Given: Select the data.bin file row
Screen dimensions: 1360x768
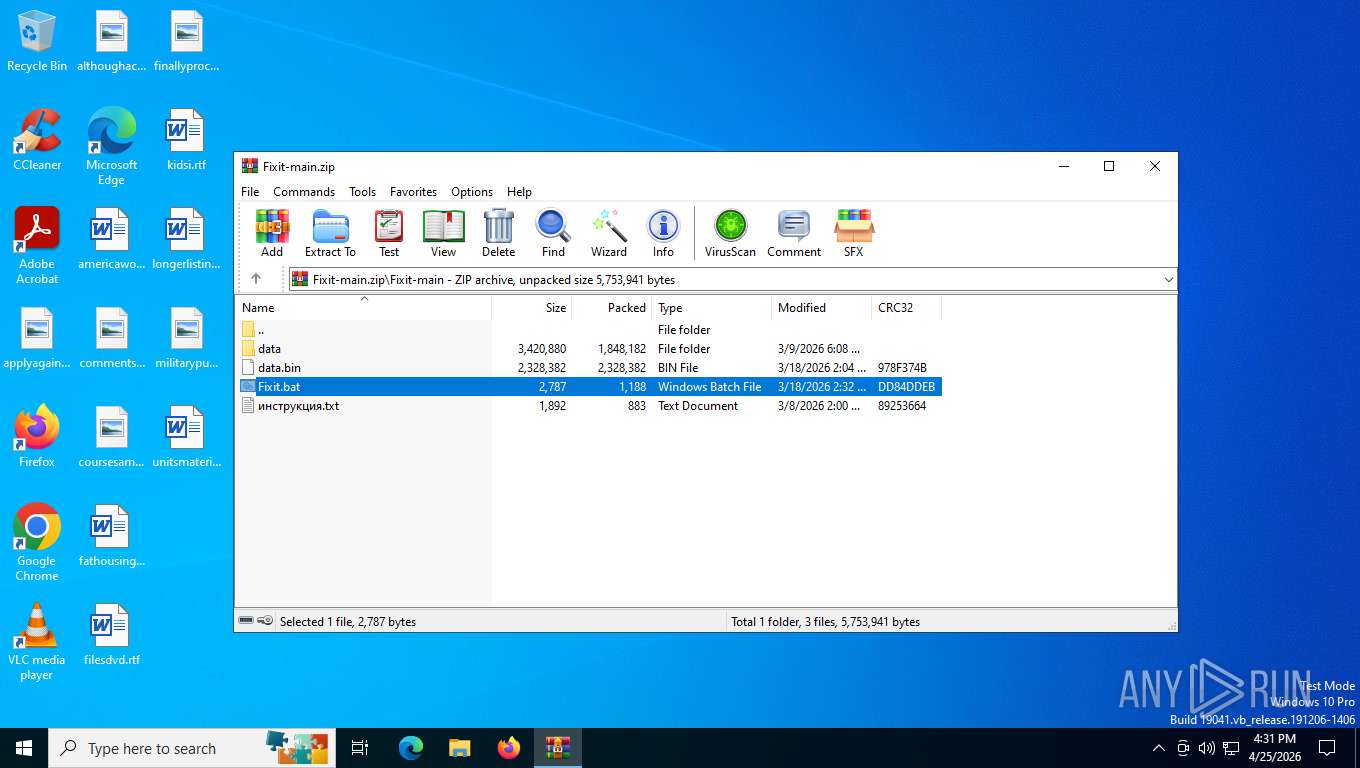Looking at the screenshot, I should [589, 368].
